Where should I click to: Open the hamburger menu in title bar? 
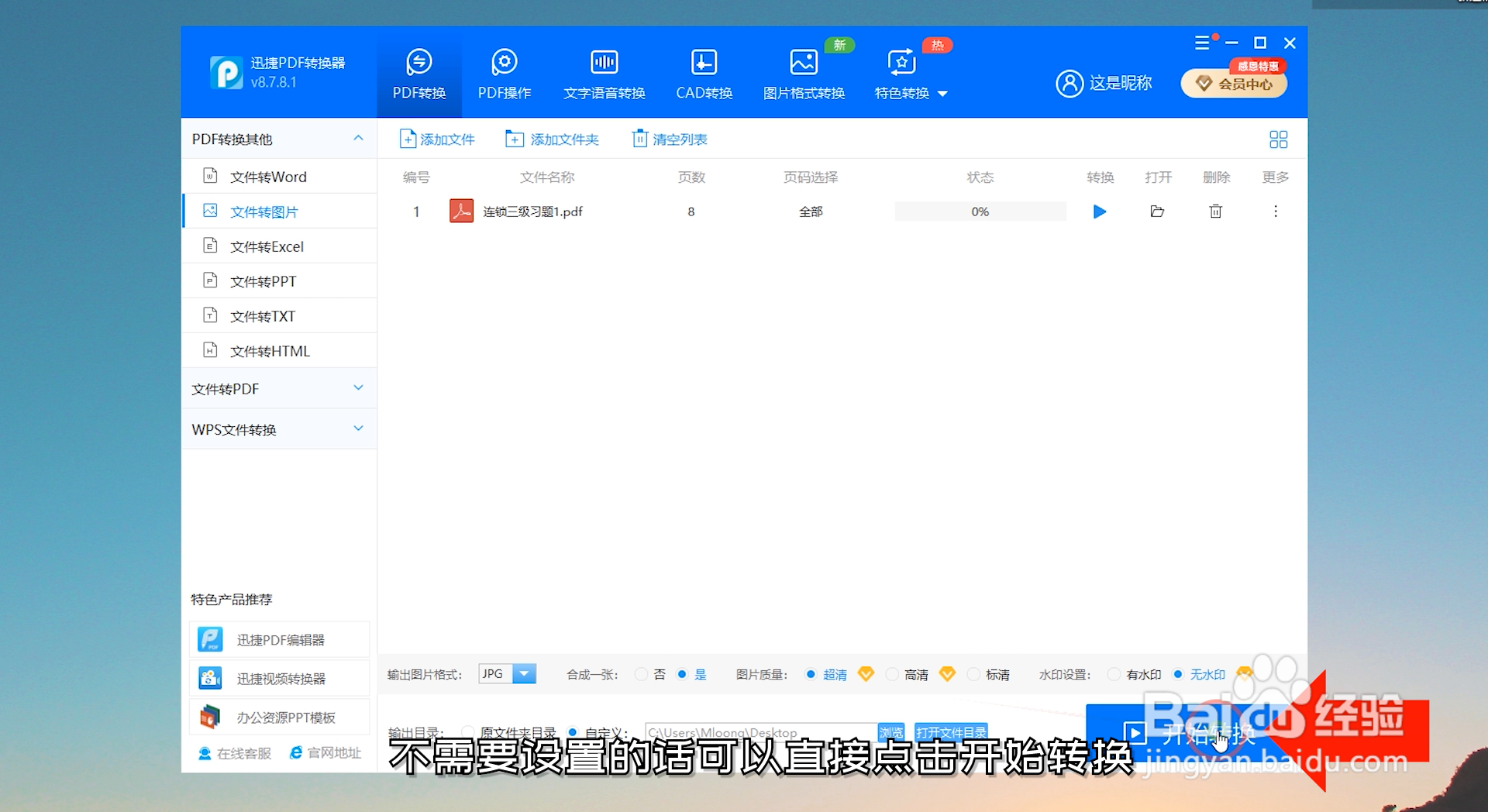1202,43
